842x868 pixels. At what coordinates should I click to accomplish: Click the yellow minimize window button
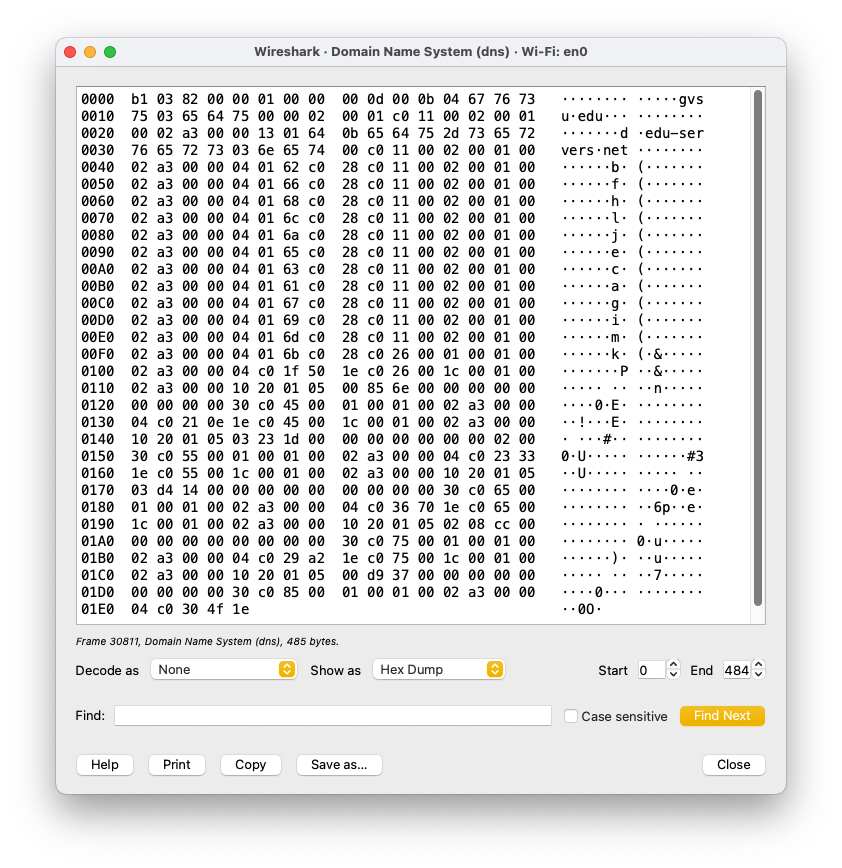pos(90,52)
